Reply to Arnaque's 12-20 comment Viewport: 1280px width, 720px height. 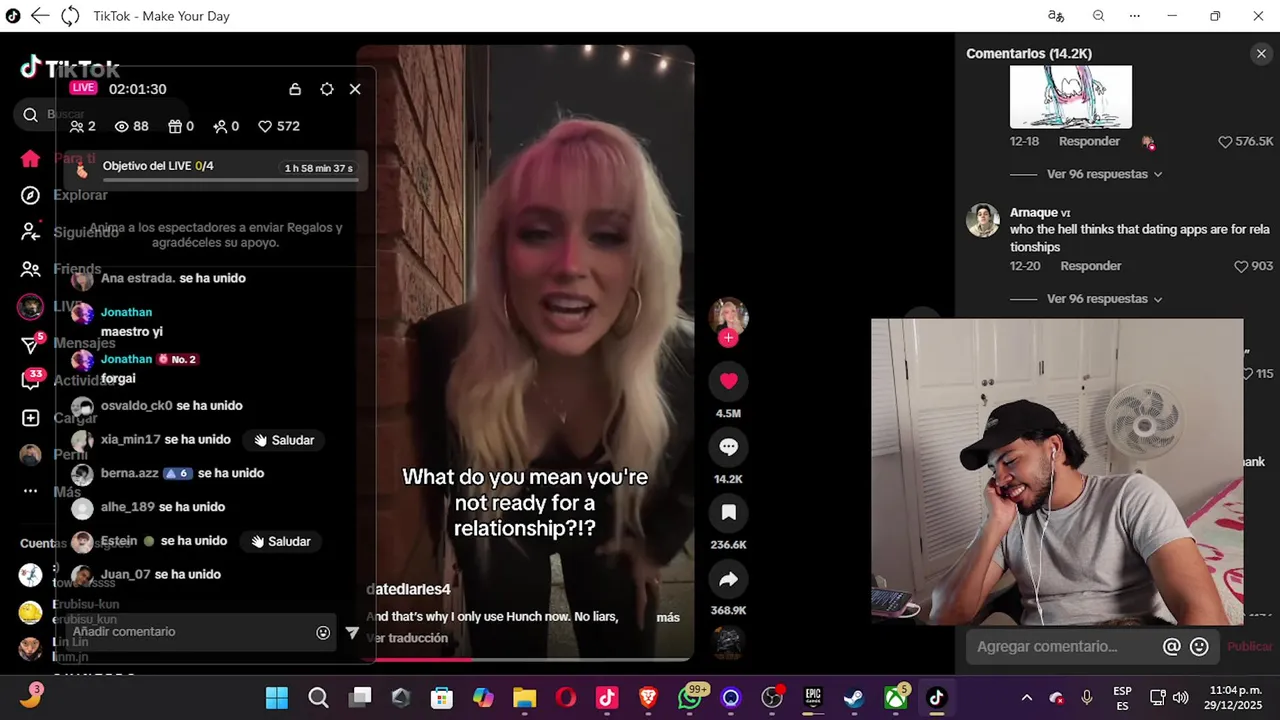click(x=1091, y=266)
